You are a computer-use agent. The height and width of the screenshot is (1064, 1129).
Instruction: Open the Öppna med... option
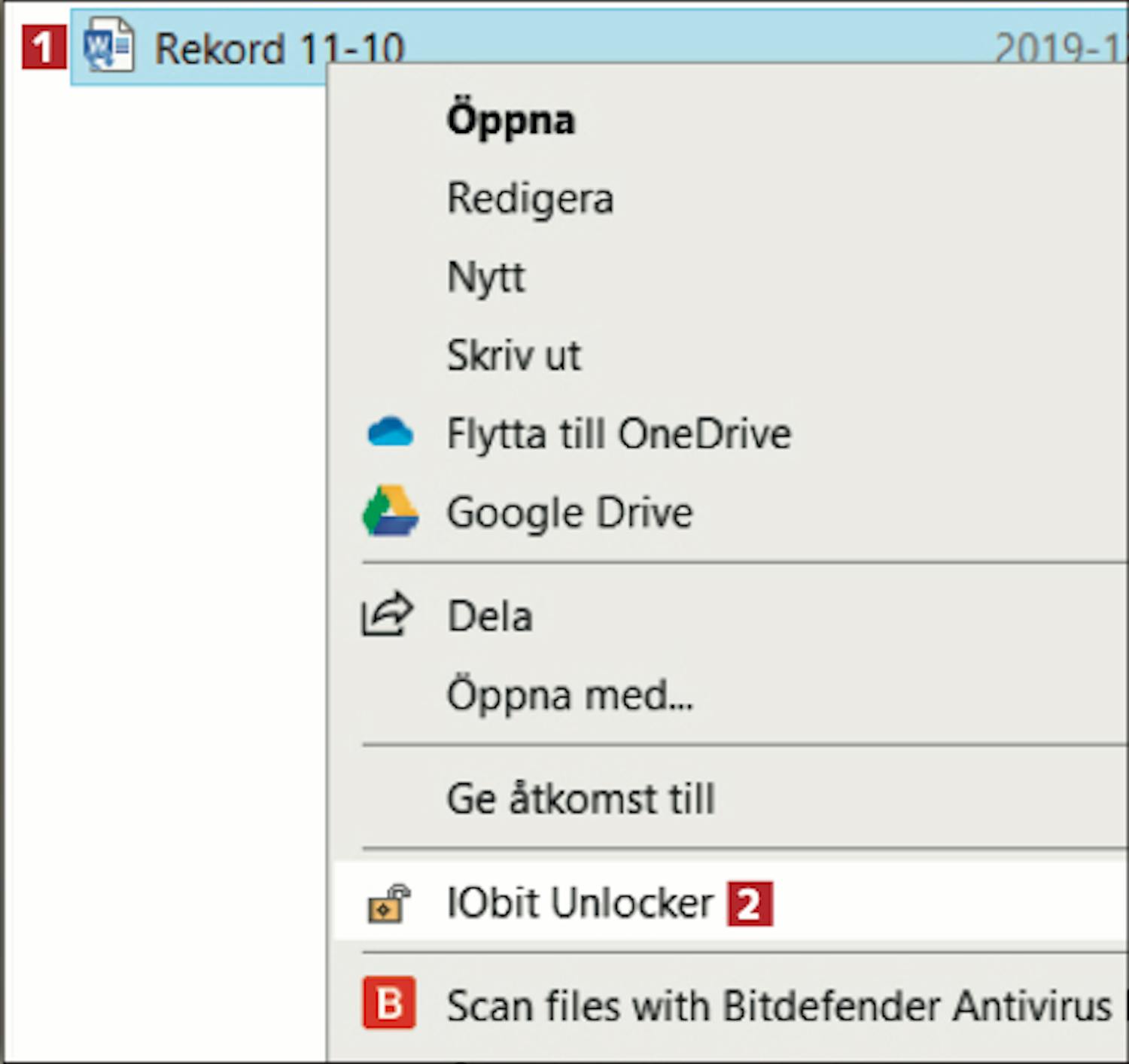570,695
